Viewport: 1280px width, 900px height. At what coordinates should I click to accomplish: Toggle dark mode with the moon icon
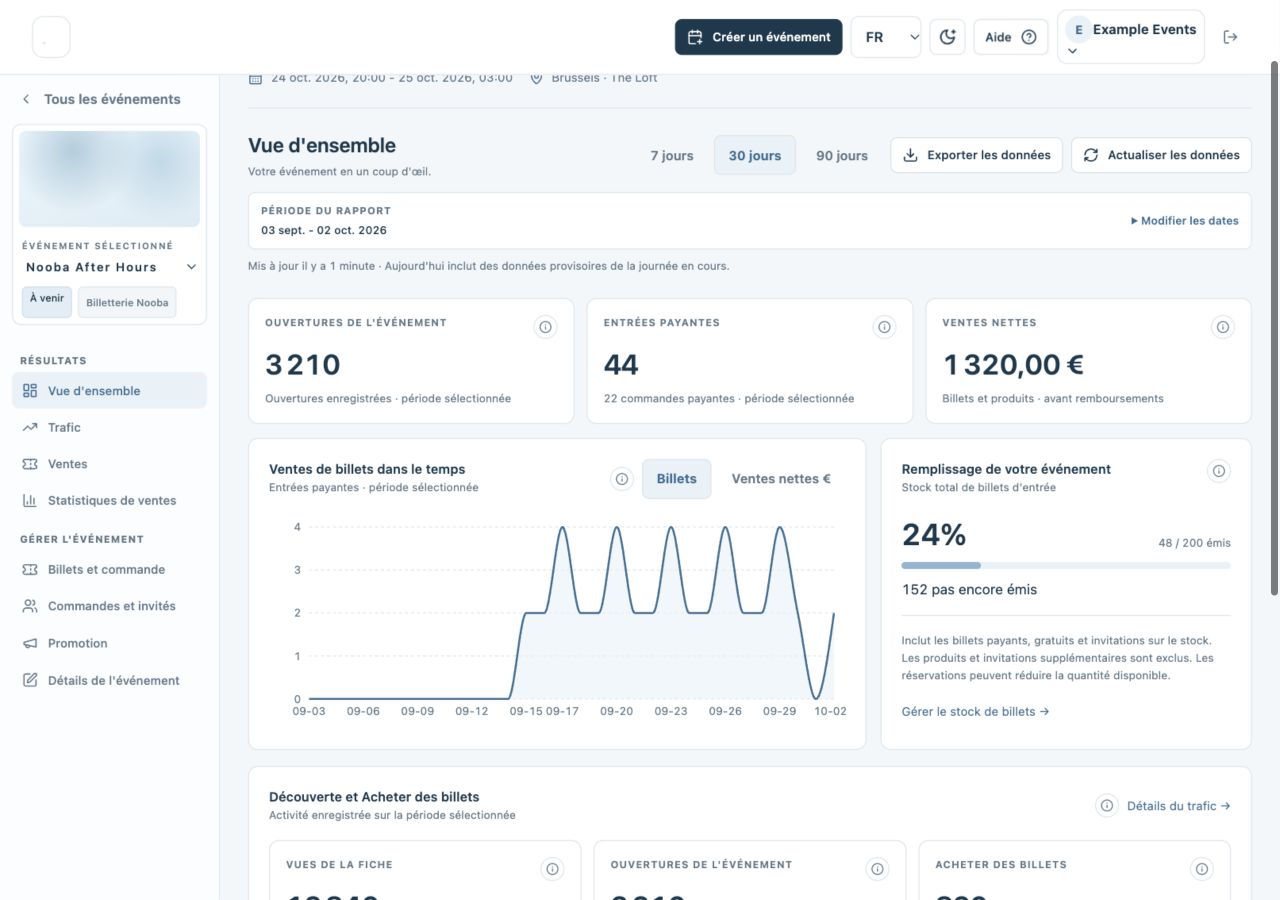point(948,37)
